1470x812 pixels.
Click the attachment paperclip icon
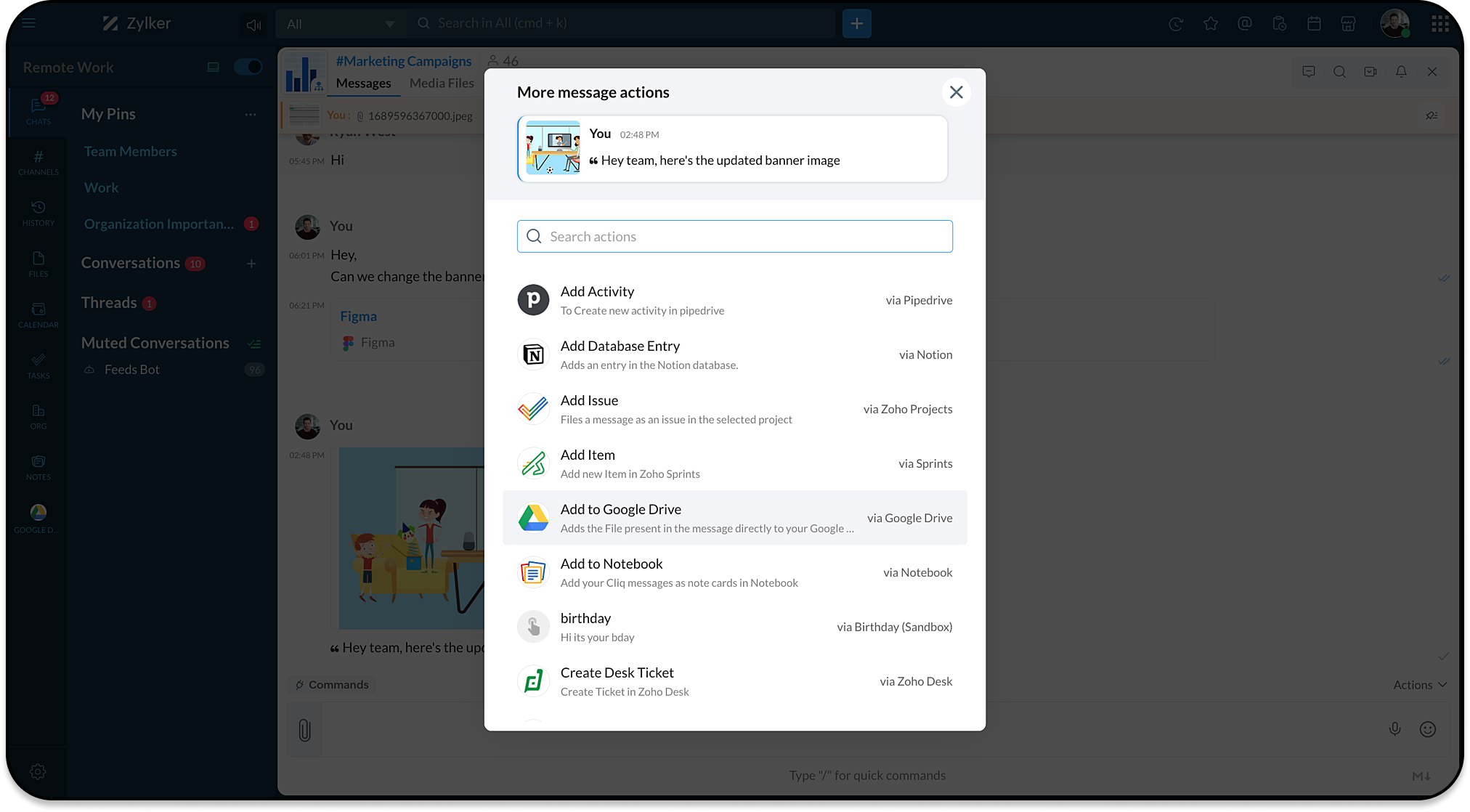tap(305, 730)
